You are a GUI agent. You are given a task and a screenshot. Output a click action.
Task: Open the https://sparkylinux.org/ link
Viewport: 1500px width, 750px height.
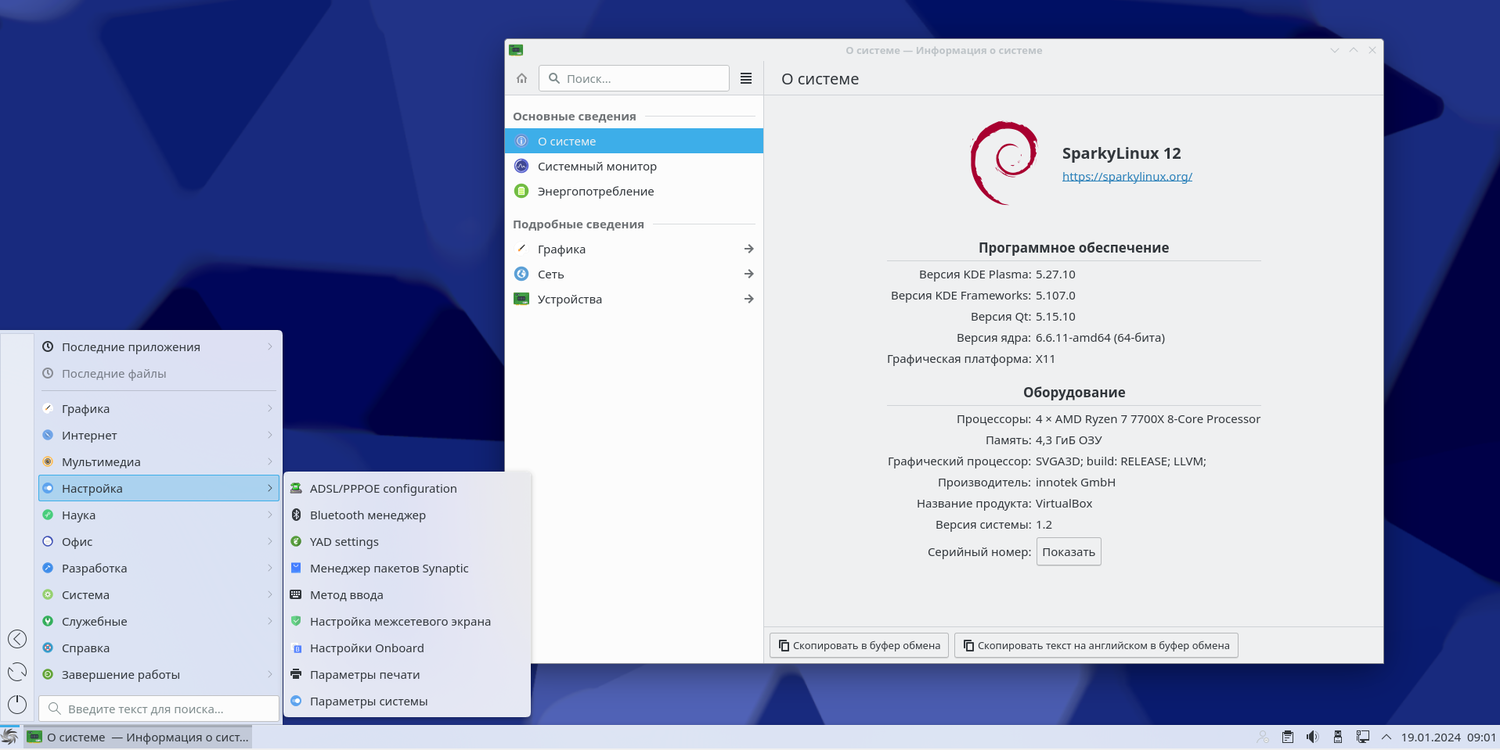pos(1127,176)
